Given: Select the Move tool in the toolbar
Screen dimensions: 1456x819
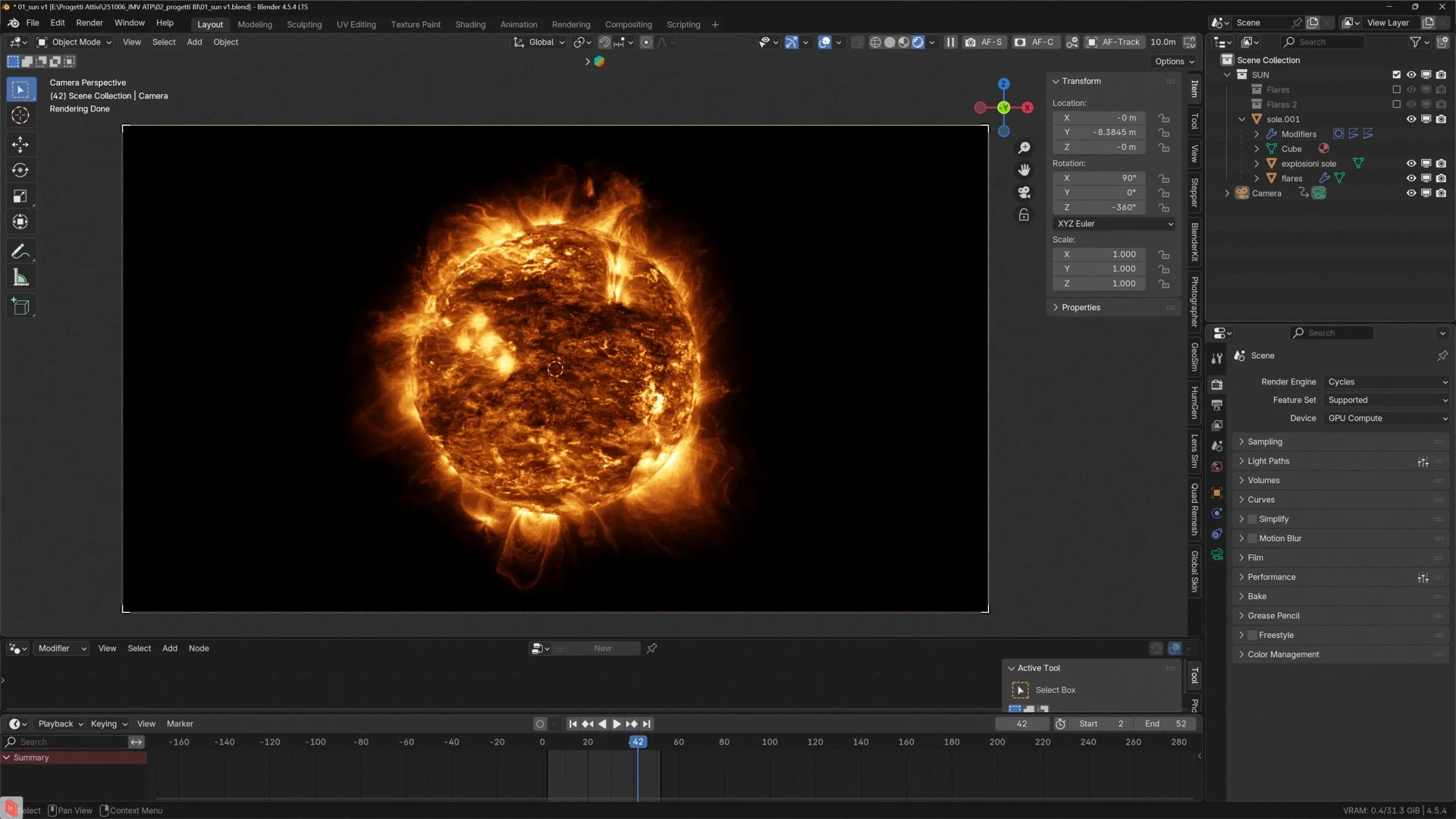Looking at the screenshot, I should tap(20, 144).
